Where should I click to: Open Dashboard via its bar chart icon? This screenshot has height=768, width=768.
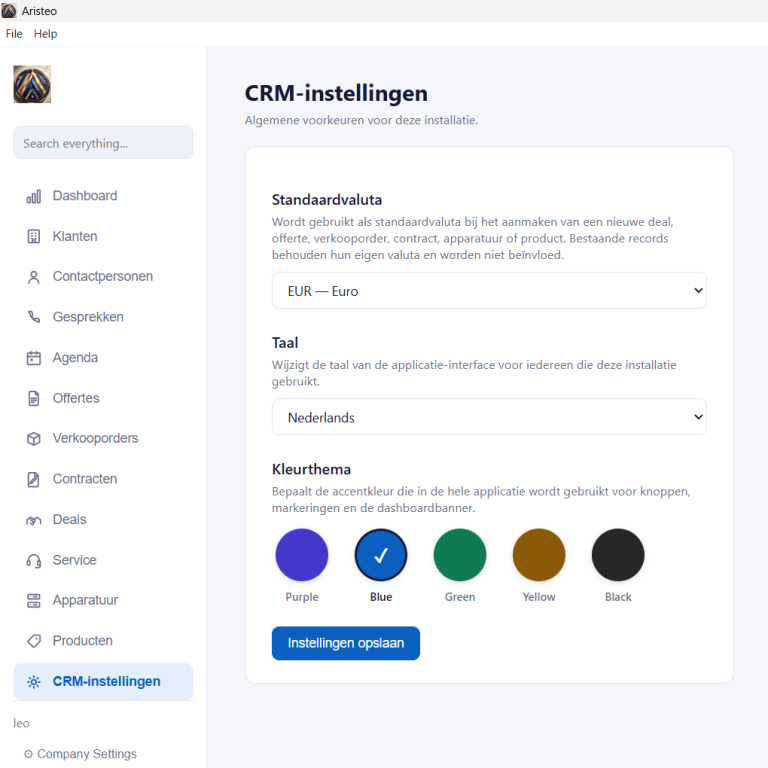click(x=33, y=196)
